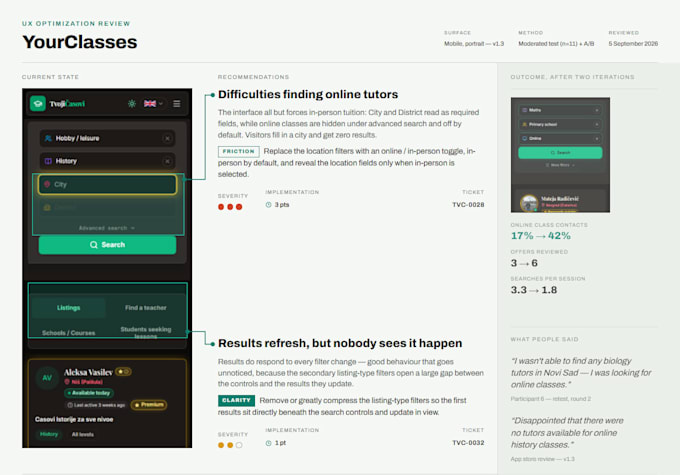680x475 pixels.
Task: Click Moderated test (n=11) + A/B text
Action: click(556, 44)
